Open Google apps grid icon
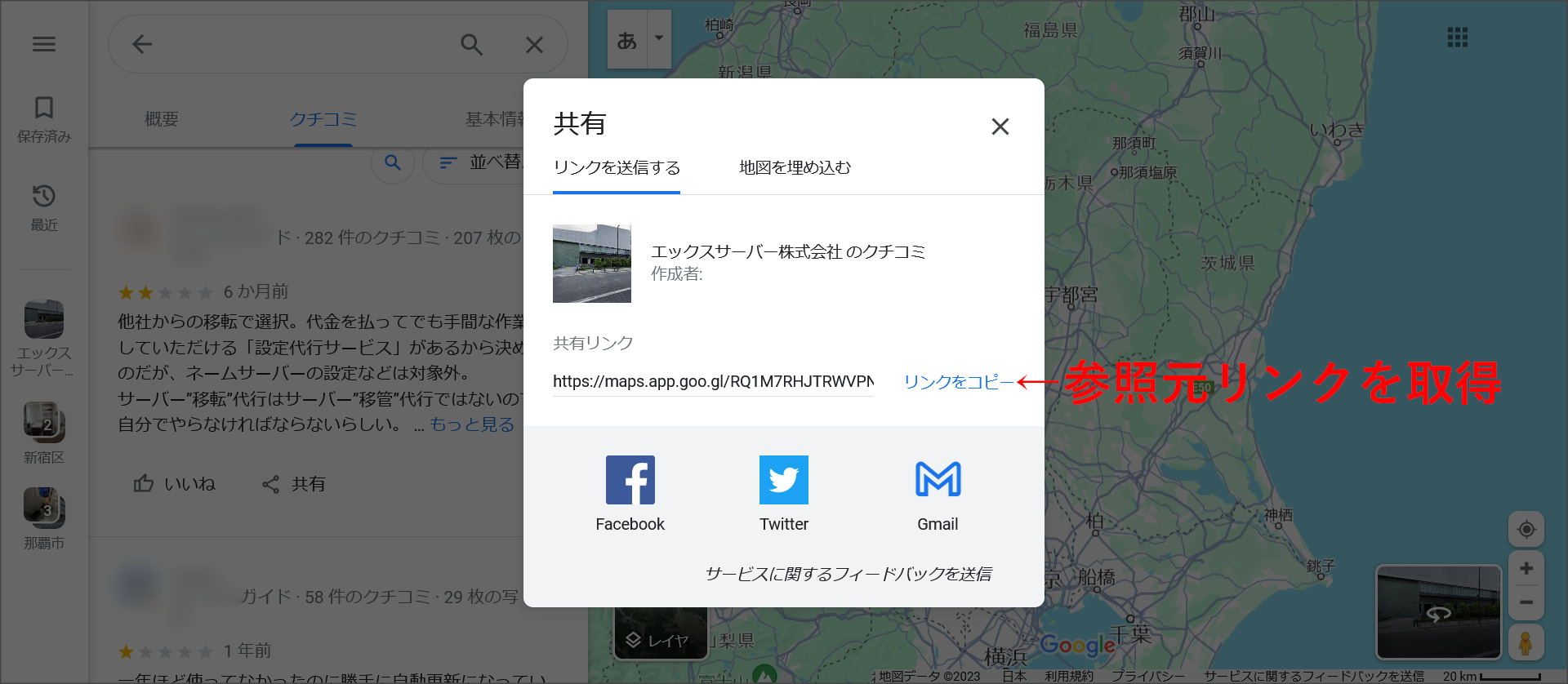 click(1458, 37)
